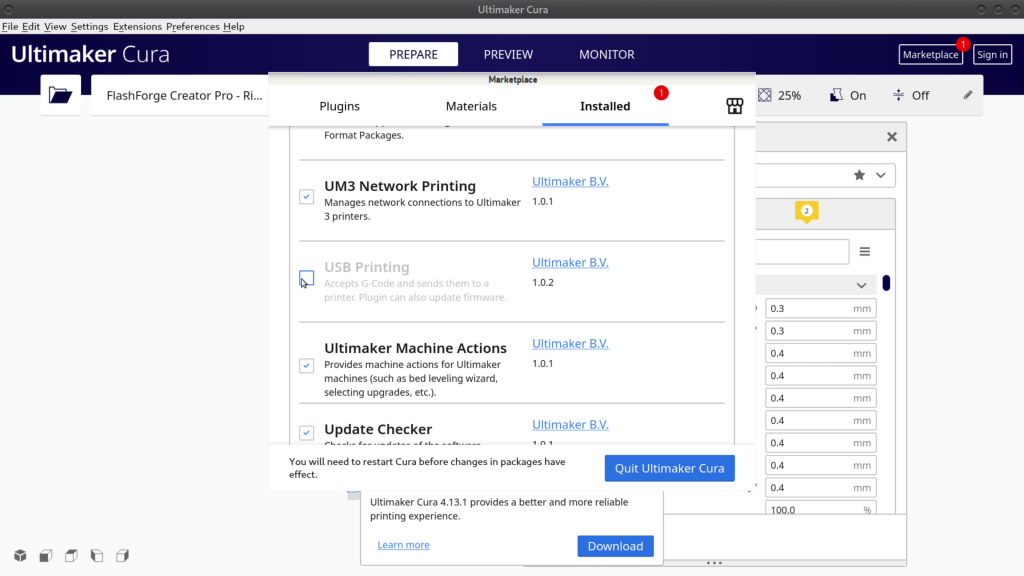Screen dimensions: 1024x576
Task: Select the PREPARE stage
Action: 413,54
